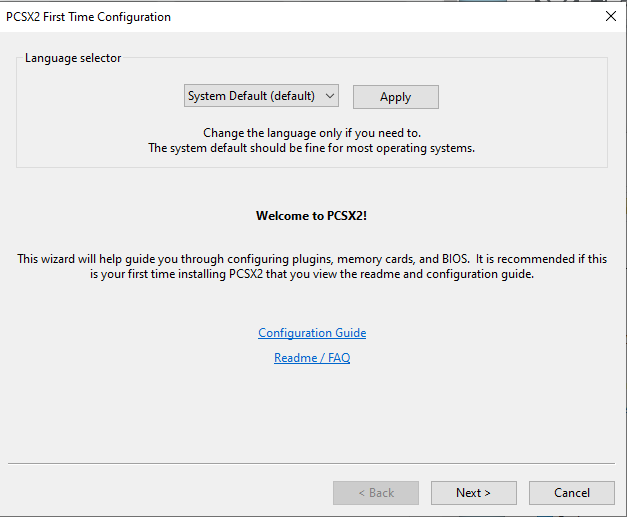
Task: Close the PCSX2 configuration window
Action: click(x=611, y=16)
